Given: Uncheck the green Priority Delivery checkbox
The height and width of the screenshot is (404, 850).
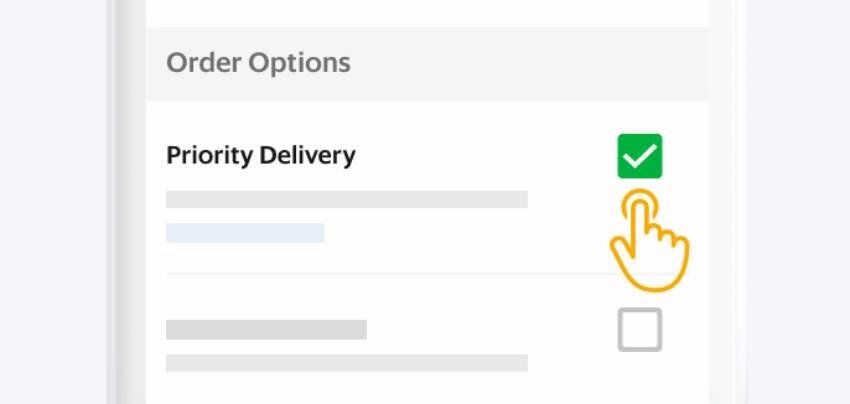Looking at the screenshot, I should pyautogui.click(x=640, y=156).
